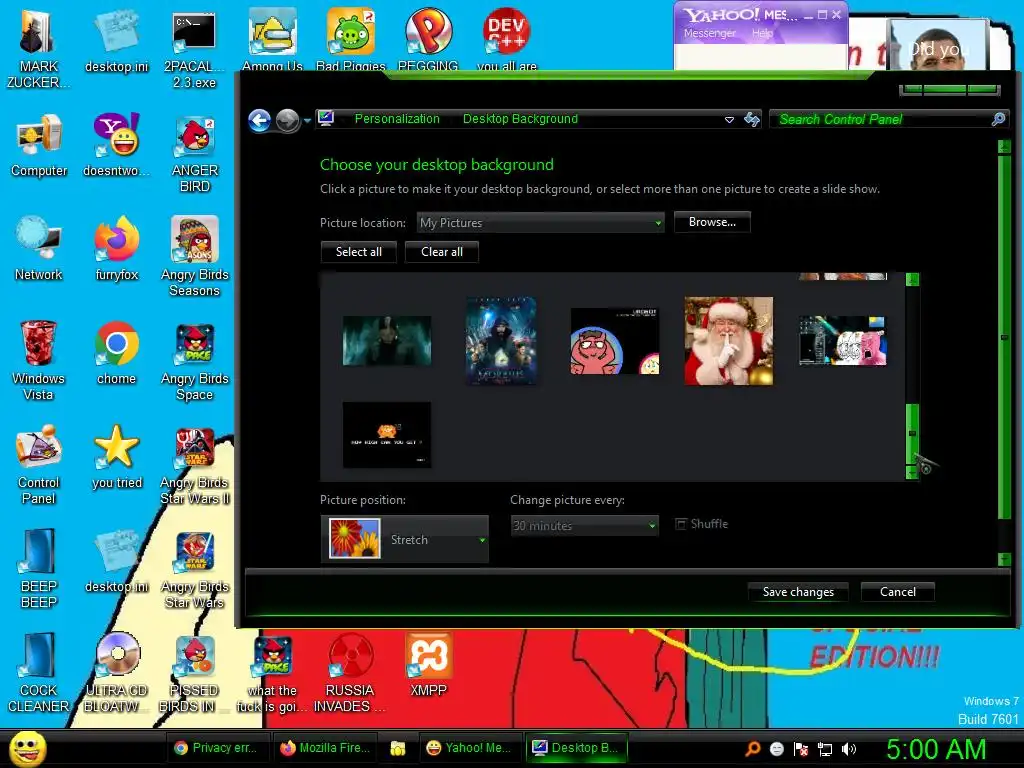Click the flag Action Center tray icon
This screenshot has height=768, width=1024.
pos(801,749)
